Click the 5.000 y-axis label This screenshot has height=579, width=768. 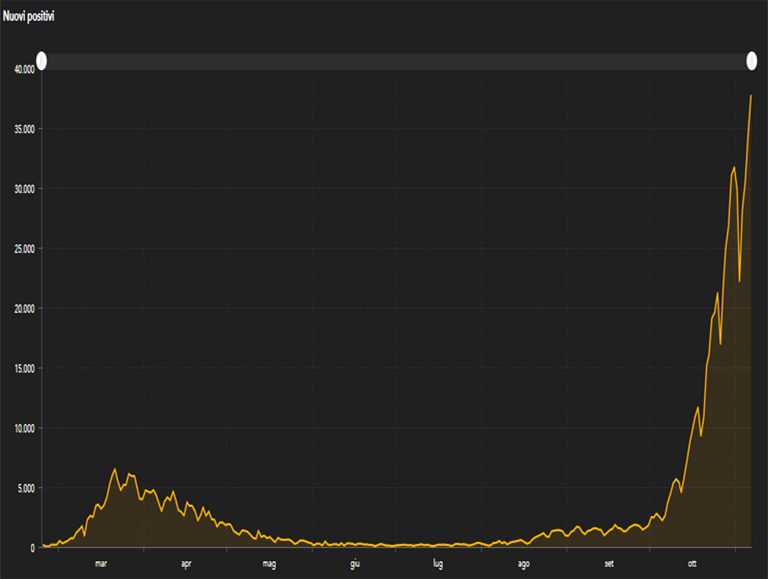[26, 488]
